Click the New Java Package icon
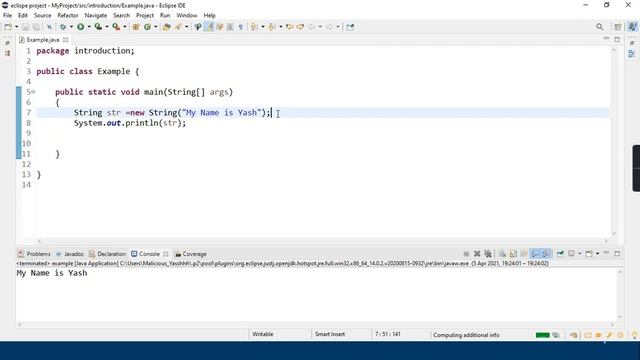This screenshot has height=360, width=640. [136, 27]
